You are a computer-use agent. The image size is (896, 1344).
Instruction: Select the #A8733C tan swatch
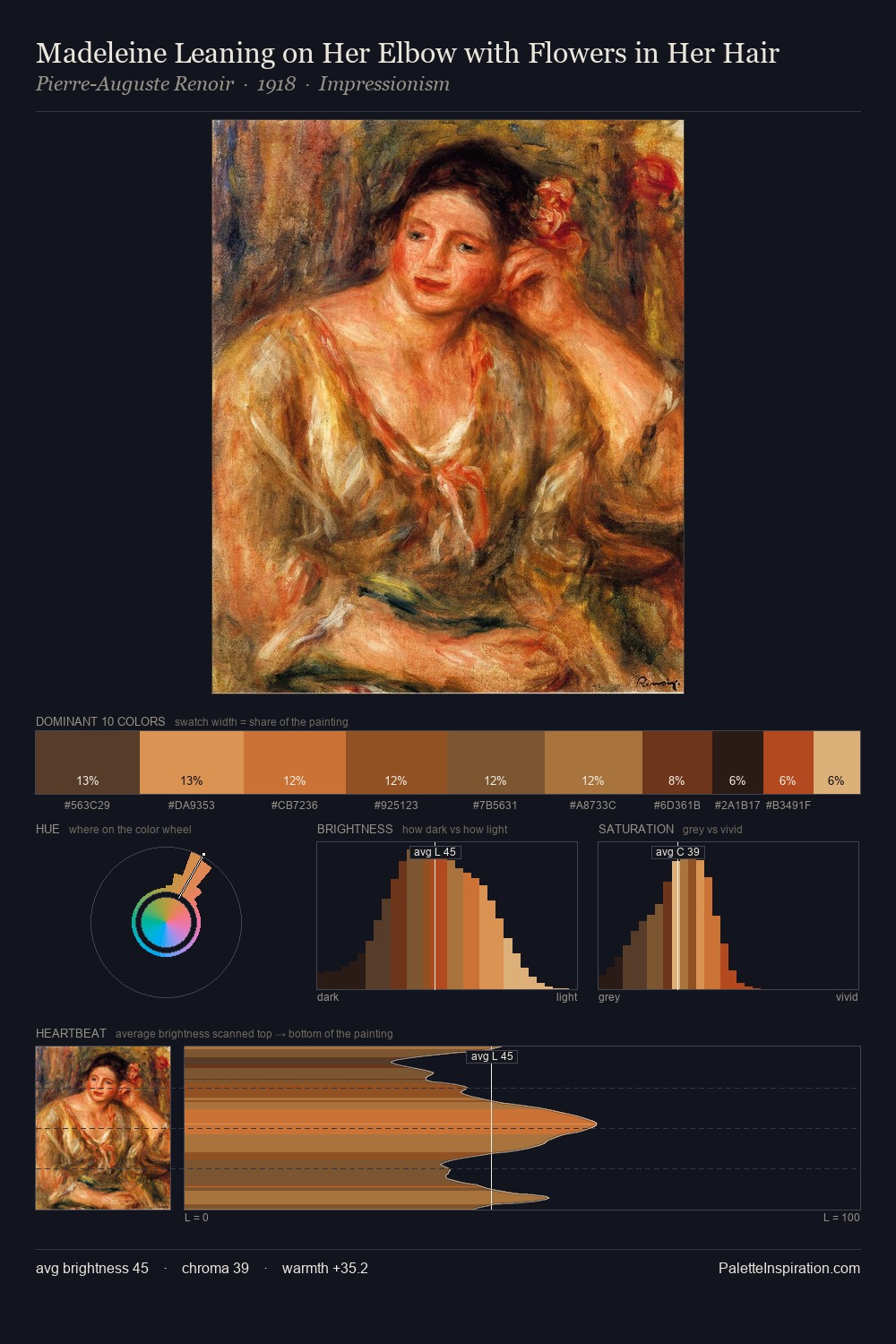tap(593, 762)
